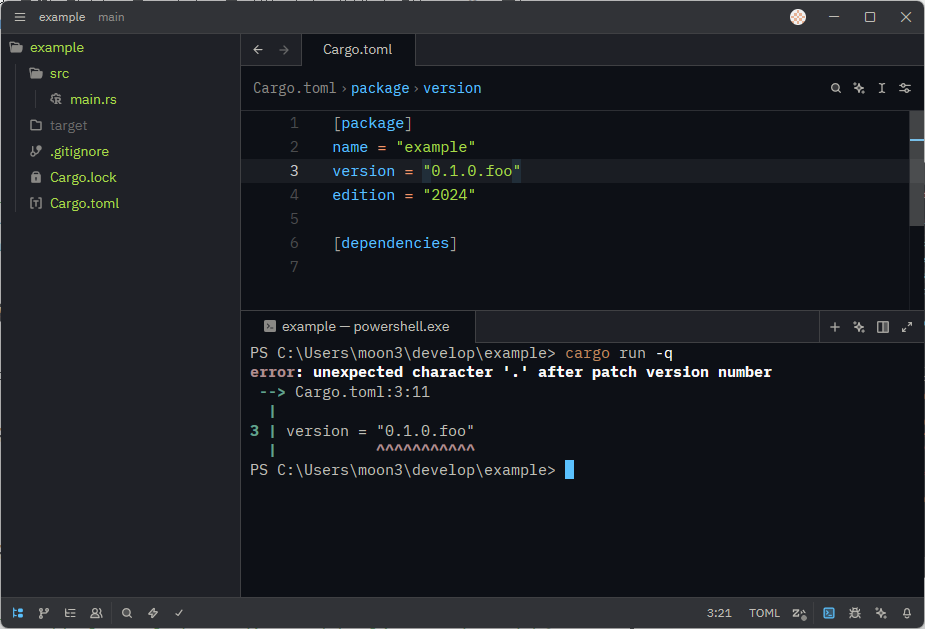
Task: Open project search from status bar
Action: [x=127, y=613]
